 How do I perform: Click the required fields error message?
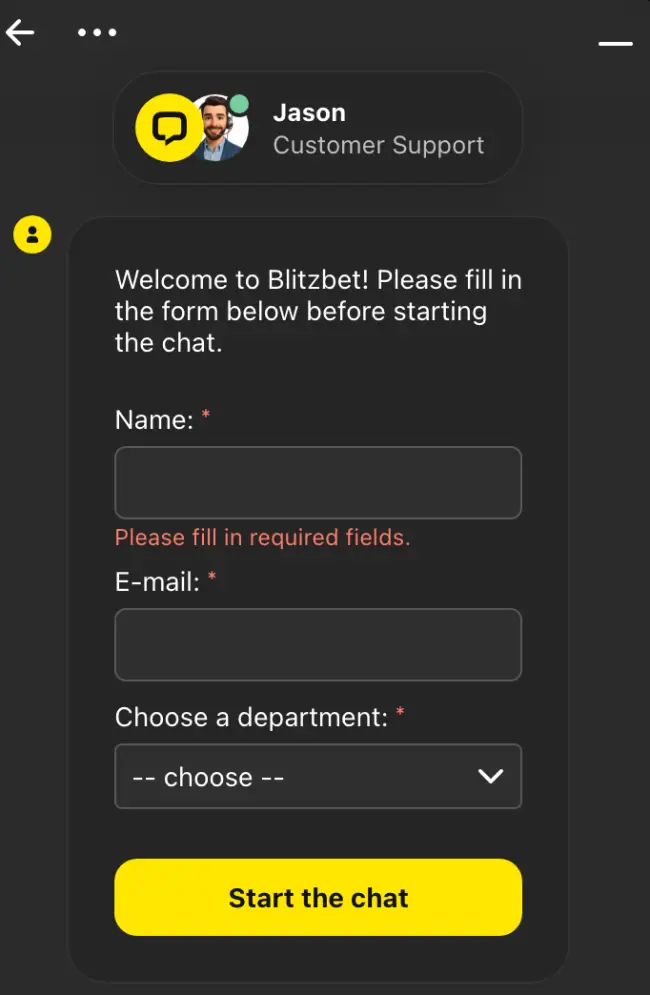click(263, 537)
